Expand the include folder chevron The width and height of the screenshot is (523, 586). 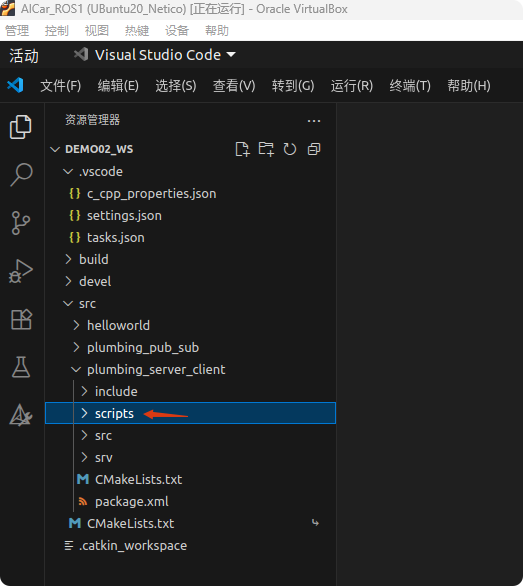click(x=84, y=391)
